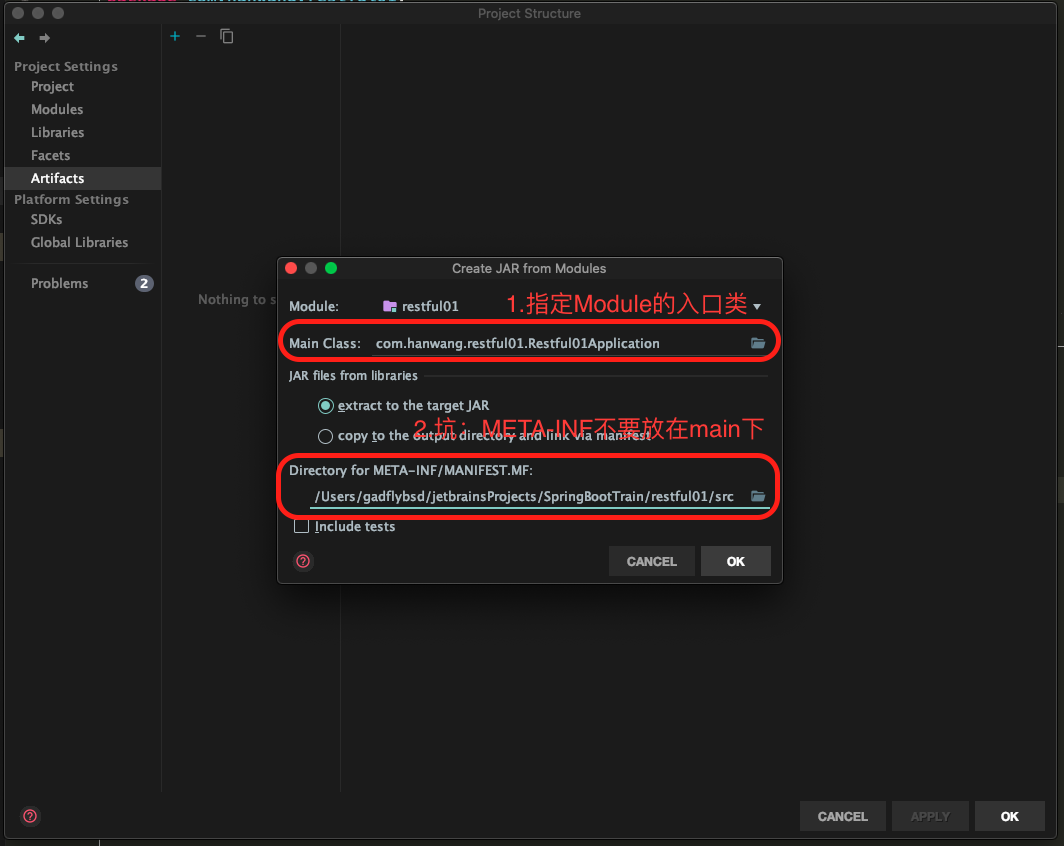Add new artifact with plus icon
Viewport: 1064px width, 846px height.
175,36
